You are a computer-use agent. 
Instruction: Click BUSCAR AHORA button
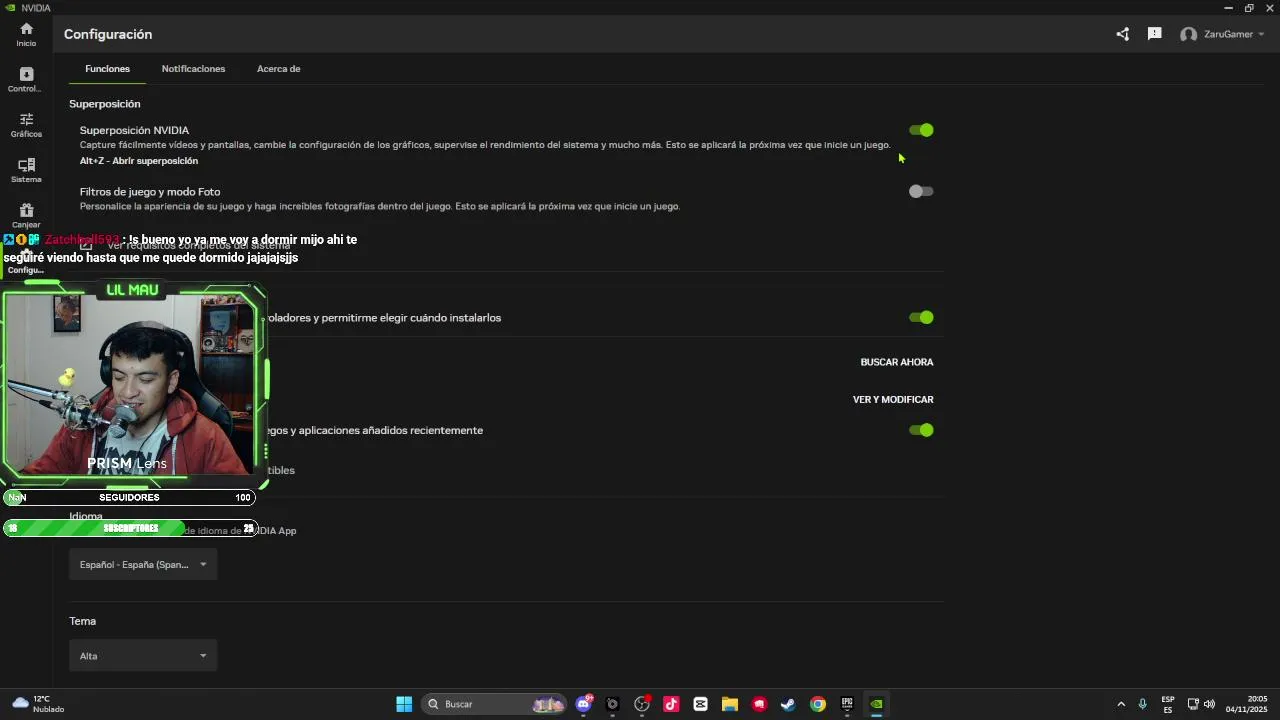tap(896, 362)
